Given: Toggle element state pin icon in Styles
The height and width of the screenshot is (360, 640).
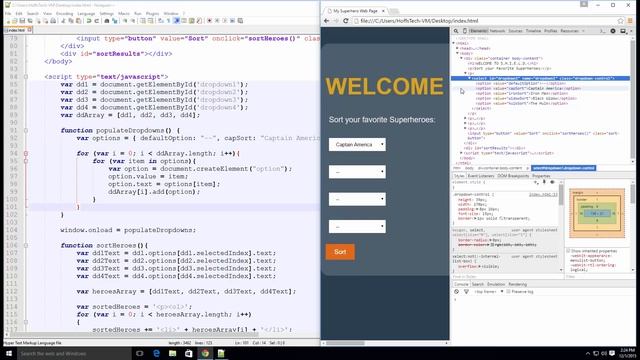Looking at the screenshot, I should pos(544,182).
